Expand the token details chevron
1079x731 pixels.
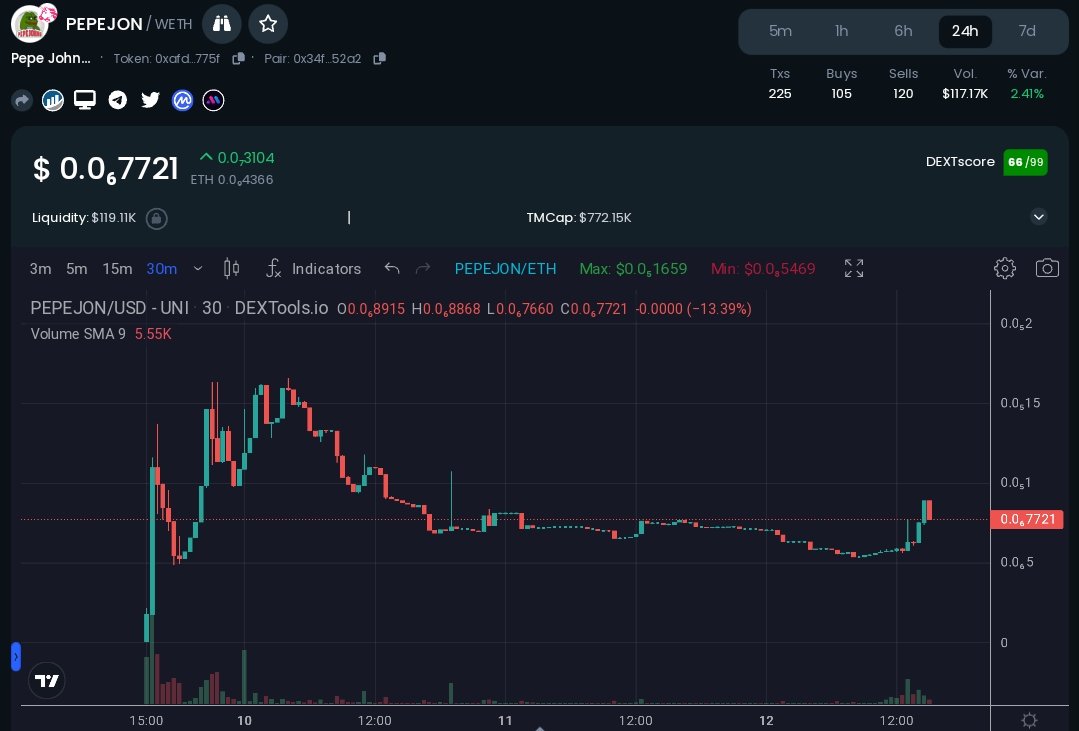coord(1038,217)
